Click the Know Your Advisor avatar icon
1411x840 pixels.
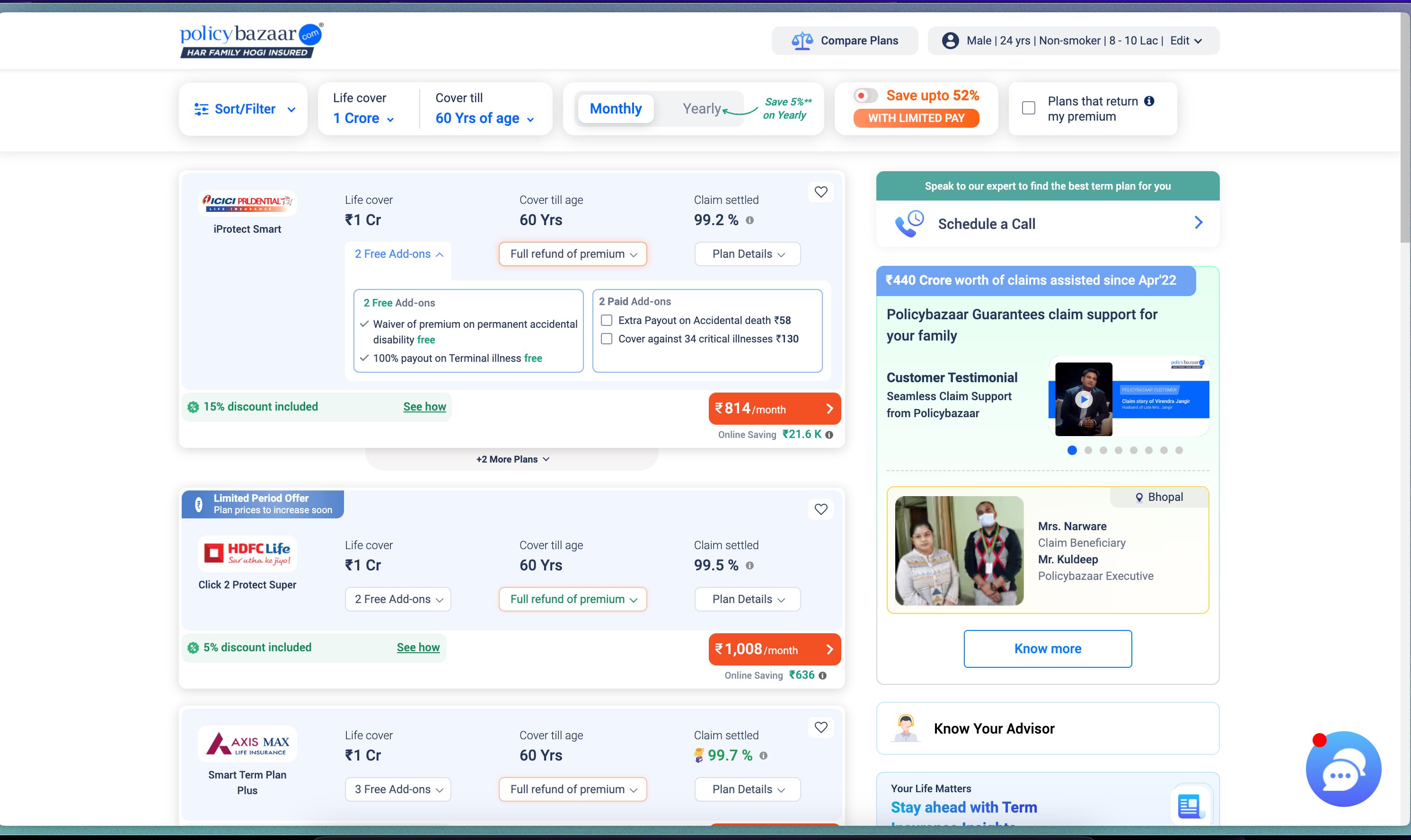905,728
